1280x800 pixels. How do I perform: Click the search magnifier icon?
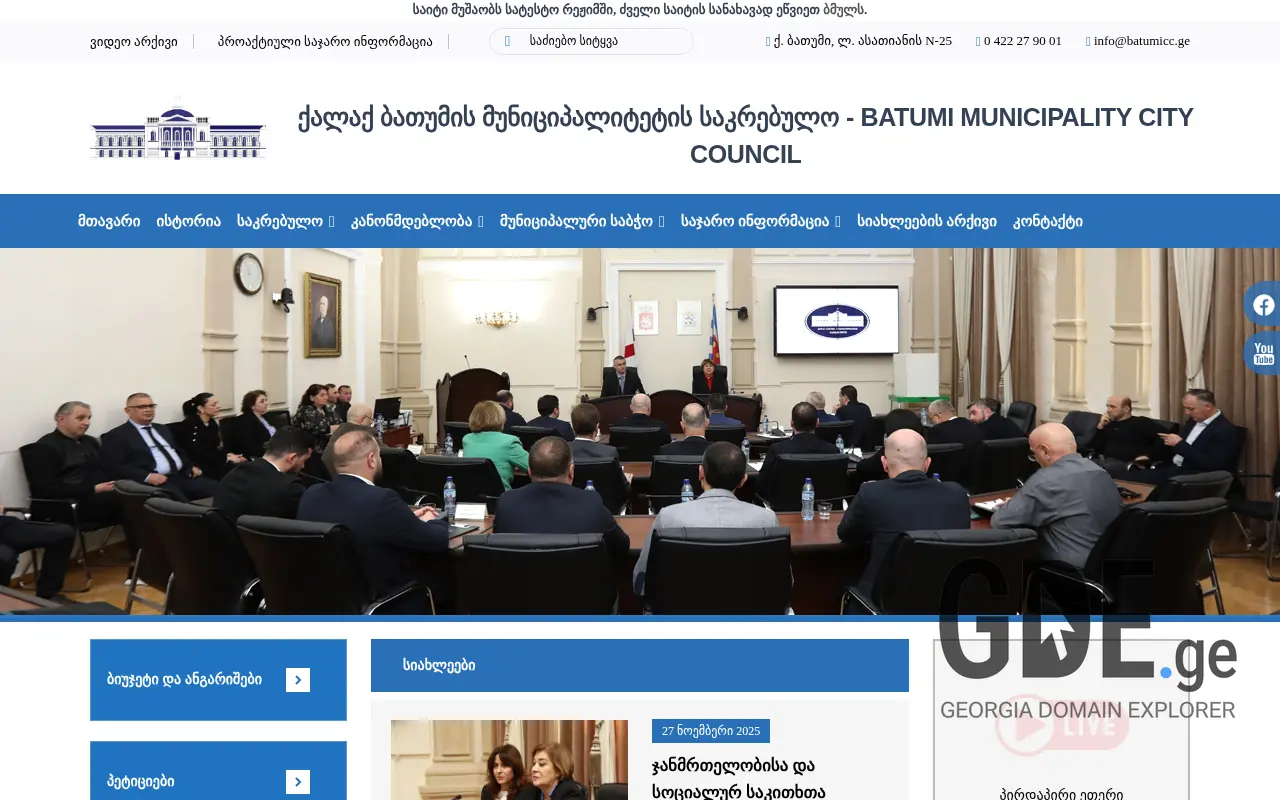click(x=510, y=41)
